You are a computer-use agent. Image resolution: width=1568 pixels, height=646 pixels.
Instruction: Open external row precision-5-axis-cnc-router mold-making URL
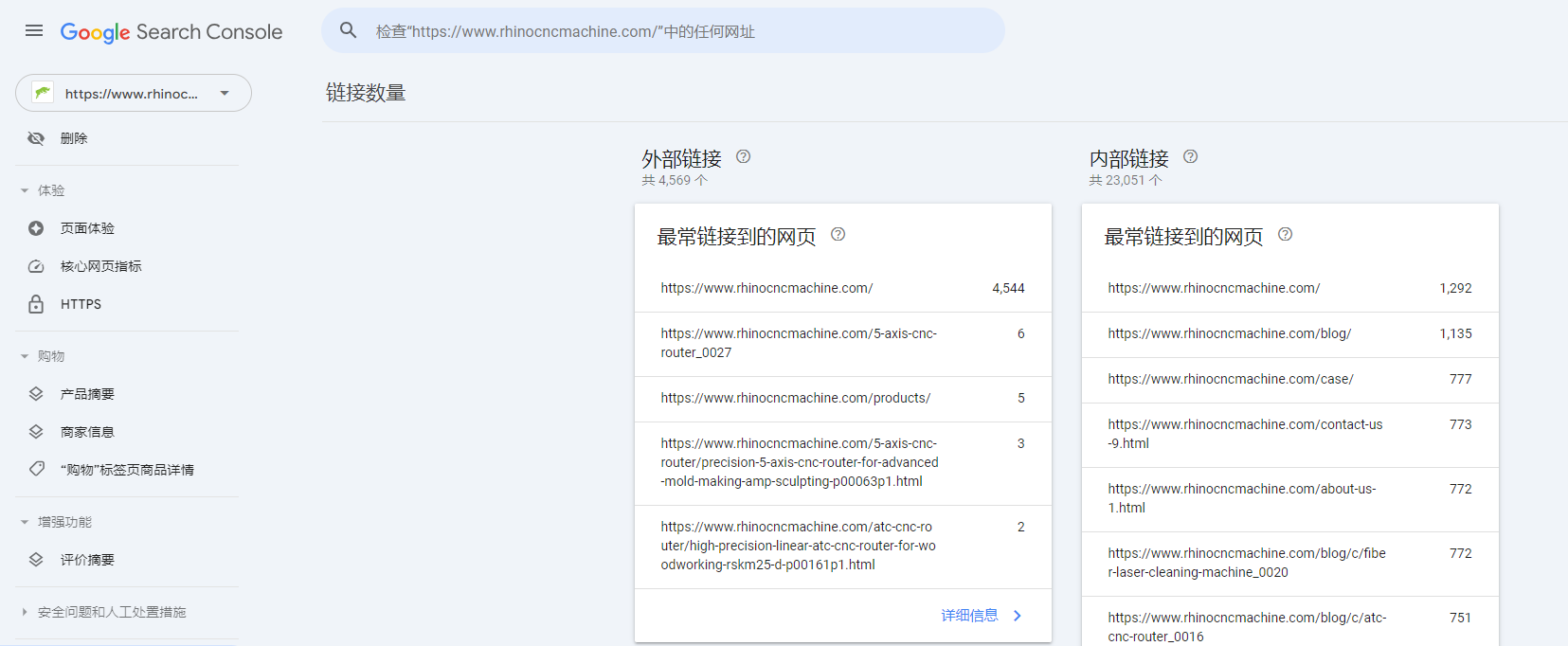(843, 462)
